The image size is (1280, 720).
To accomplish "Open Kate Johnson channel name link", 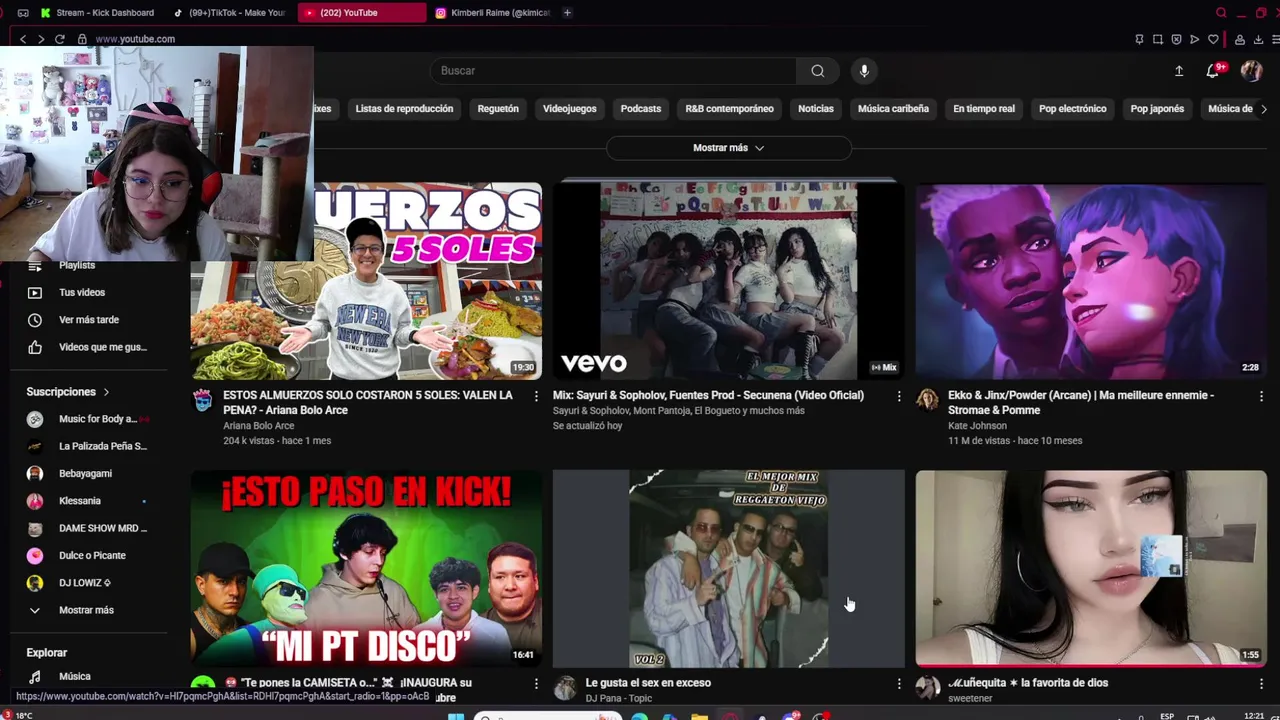I will coord(977,426).
